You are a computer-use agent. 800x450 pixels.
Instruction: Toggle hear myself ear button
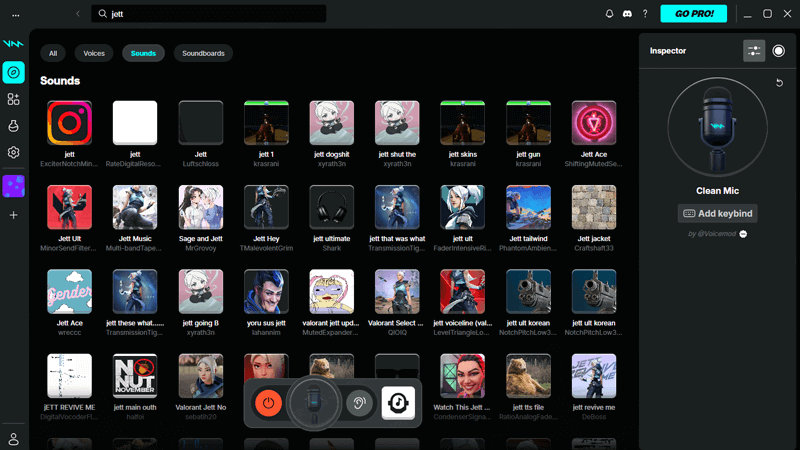point(359,403)
